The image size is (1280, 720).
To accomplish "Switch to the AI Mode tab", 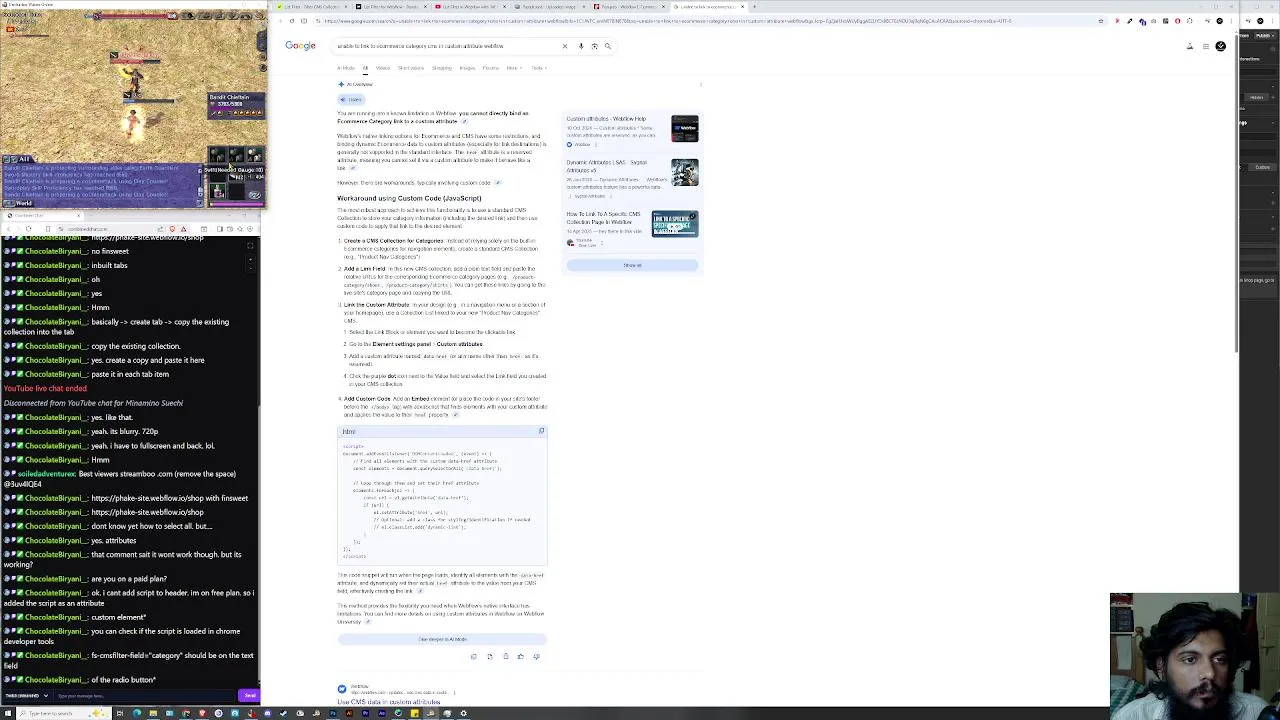I will (345, 68).
